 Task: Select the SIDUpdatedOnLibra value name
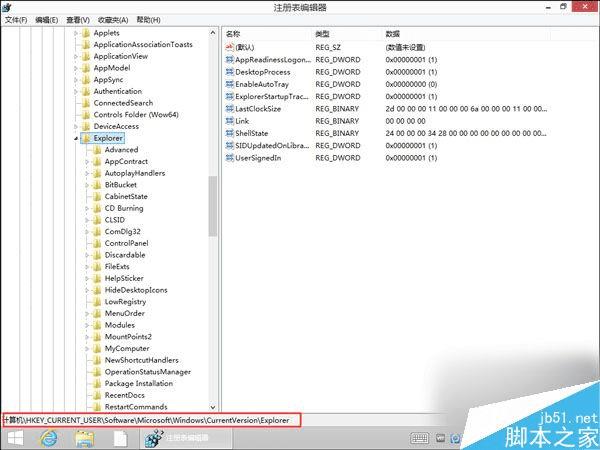click(272, 145)
